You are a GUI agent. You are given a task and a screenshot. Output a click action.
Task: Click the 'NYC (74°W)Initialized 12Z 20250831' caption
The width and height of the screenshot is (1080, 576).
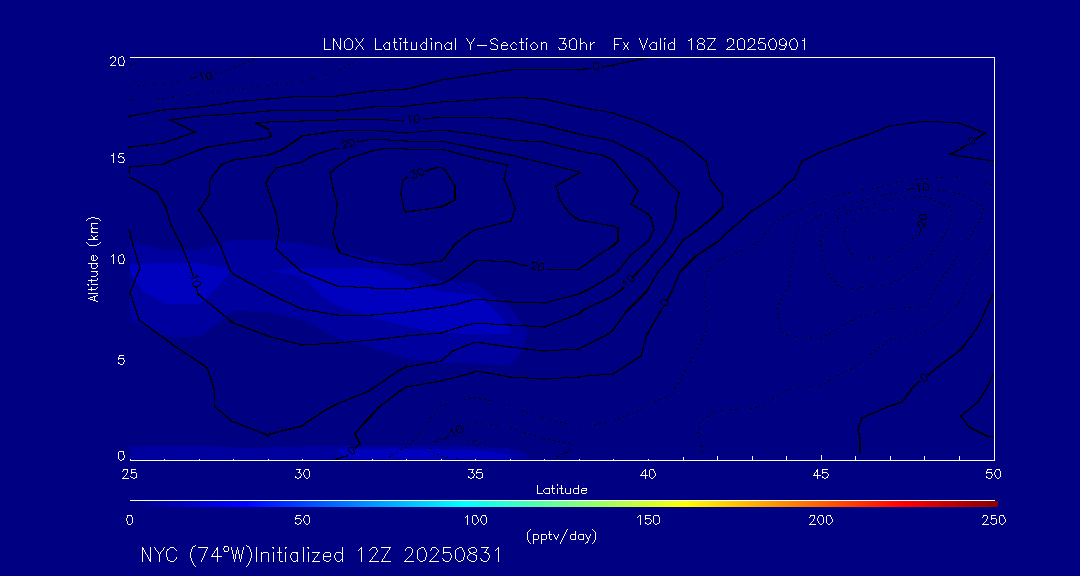[321, 556]
